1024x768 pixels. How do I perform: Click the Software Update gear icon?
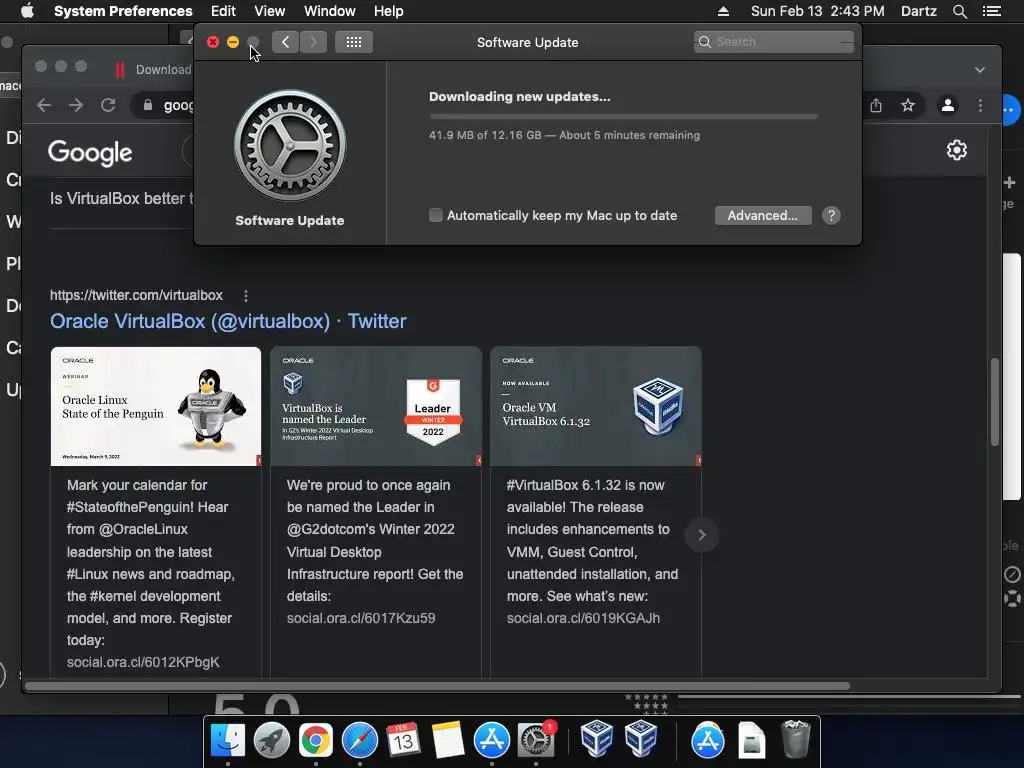pyautogui.click(x=290, y=145)
